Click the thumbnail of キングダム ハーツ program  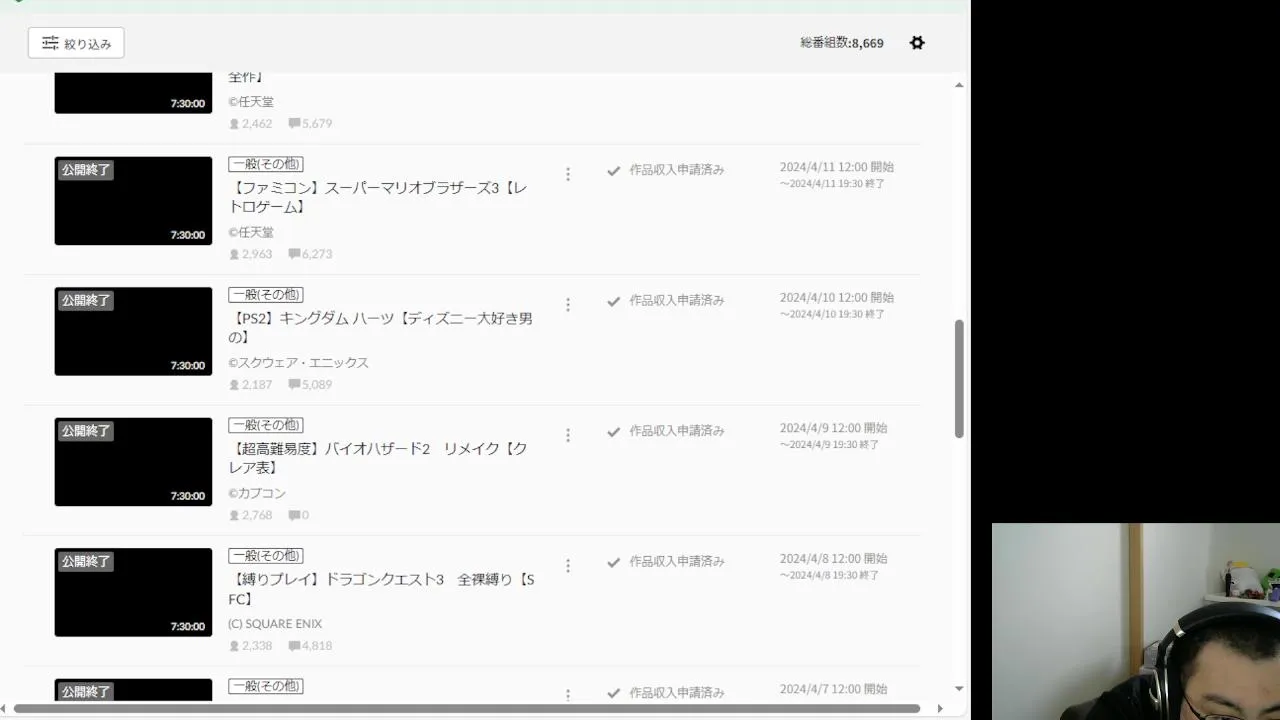point(133,331)
